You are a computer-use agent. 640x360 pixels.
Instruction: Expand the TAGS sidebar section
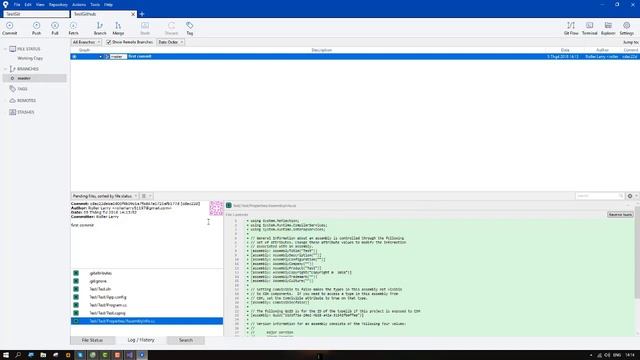click(x=5, y=89)
